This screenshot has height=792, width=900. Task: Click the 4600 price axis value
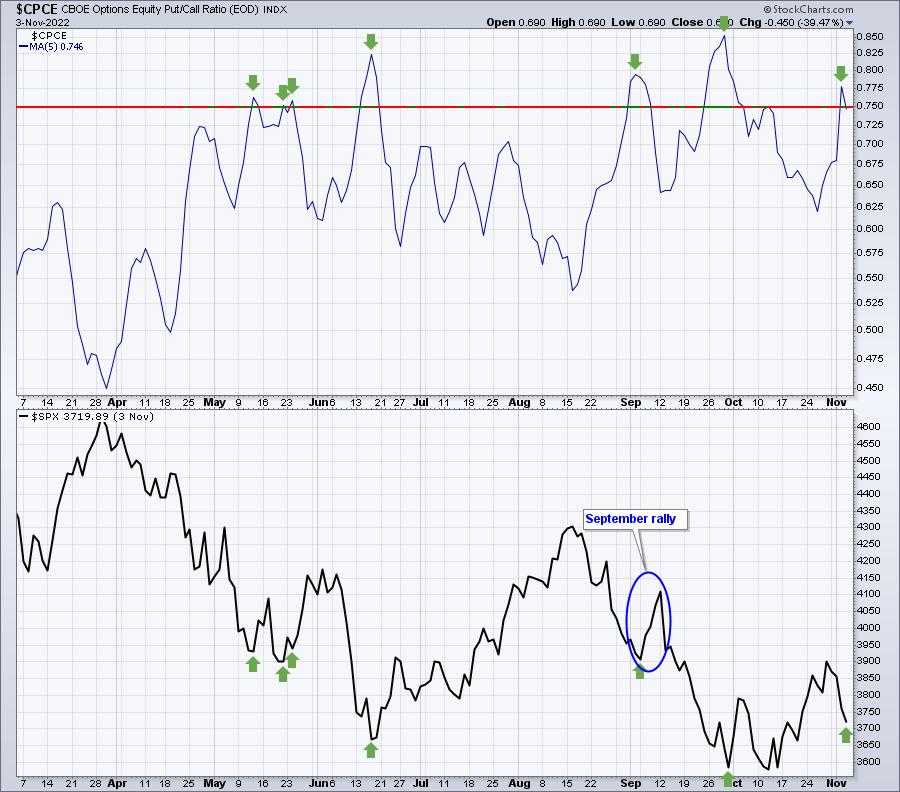(868, 426)
